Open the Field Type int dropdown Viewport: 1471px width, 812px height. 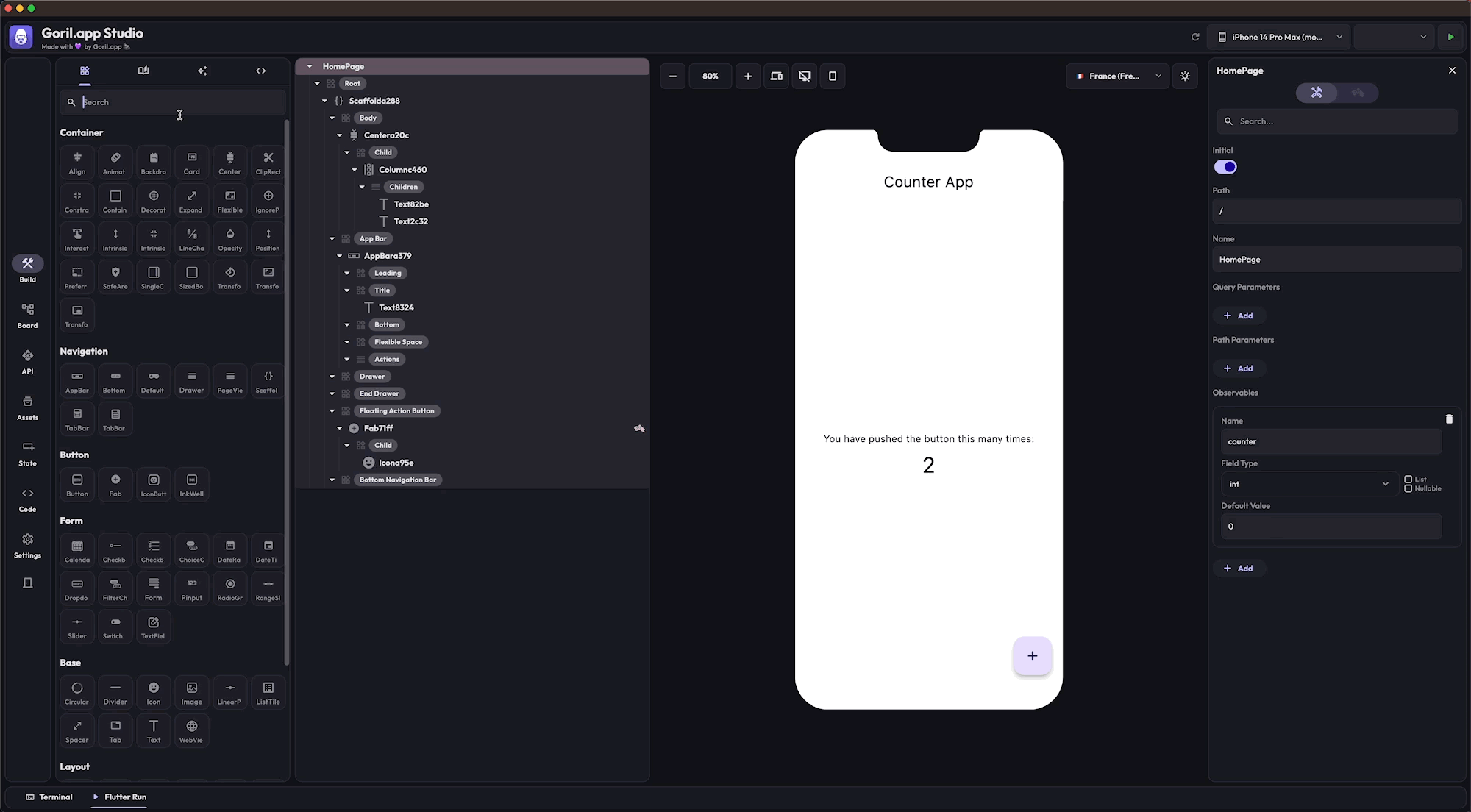click(x=1308, y=484)
